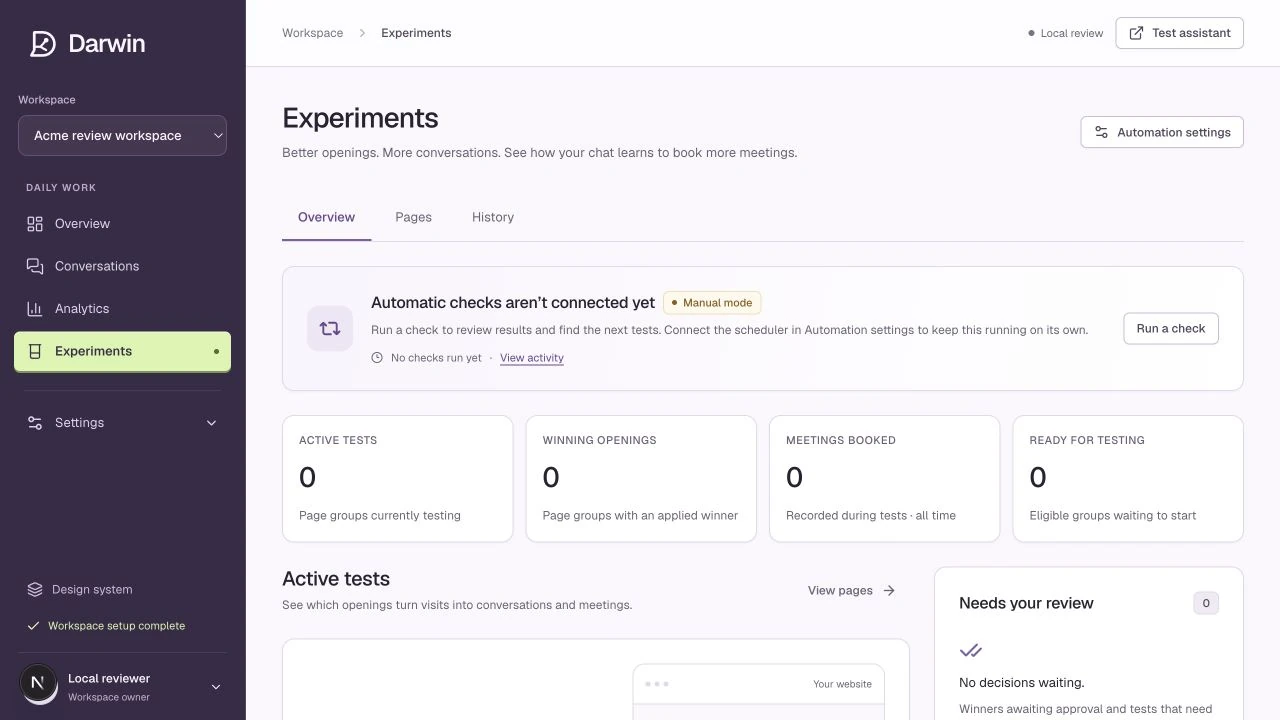Expand the Settings section chevron
The width and height of the screenshot is (1280, 720).
tap(211, 423)
